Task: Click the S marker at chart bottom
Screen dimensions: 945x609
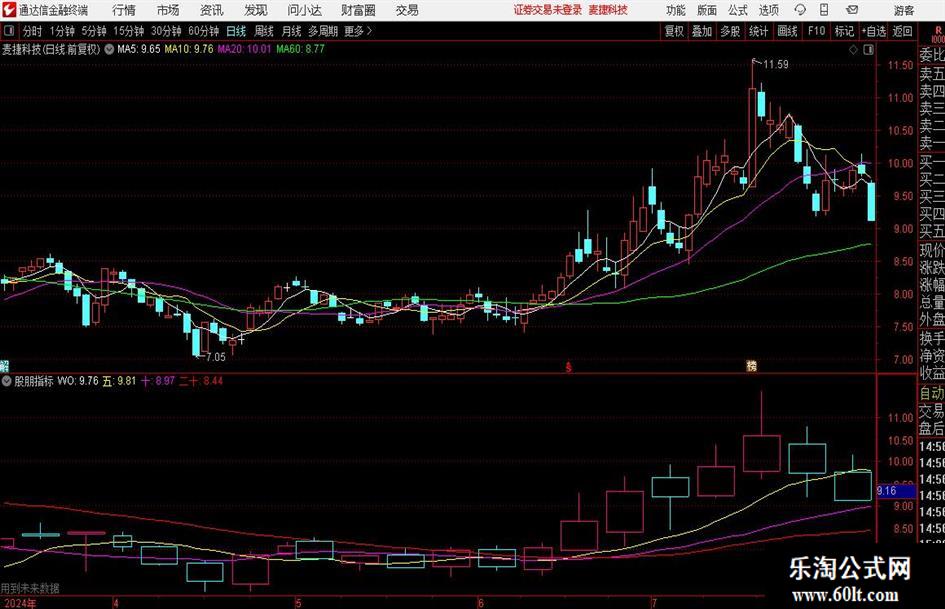Action: pos(568,367)
